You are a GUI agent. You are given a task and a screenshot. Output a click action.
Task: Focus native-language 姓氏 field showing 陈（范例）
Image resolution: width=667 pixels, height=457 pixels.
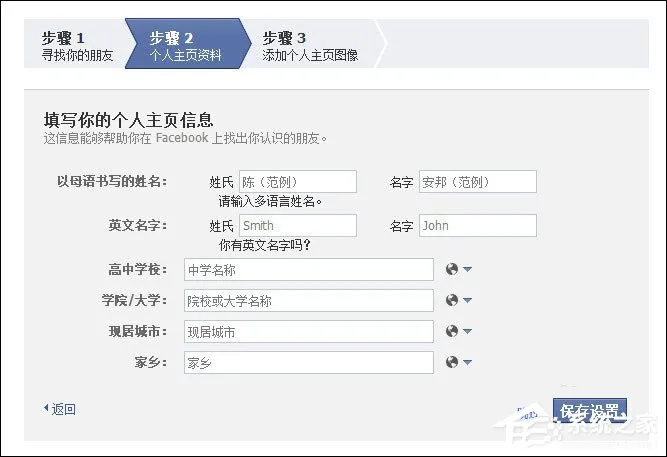298,182
